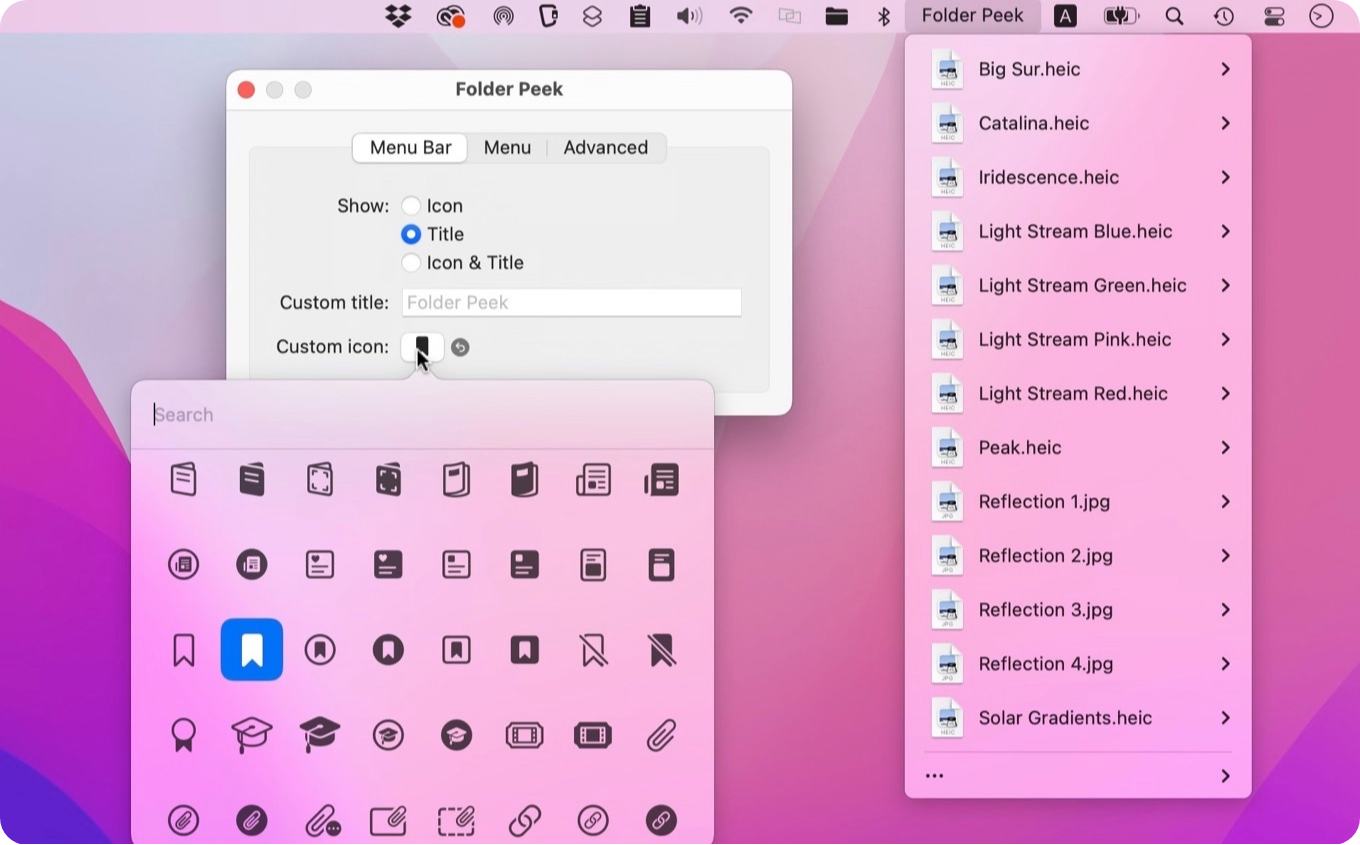Expand the Reflection 1.jpg submenu arrow
Screen dimensions: 1360x845
click(x=1225, y=501)
